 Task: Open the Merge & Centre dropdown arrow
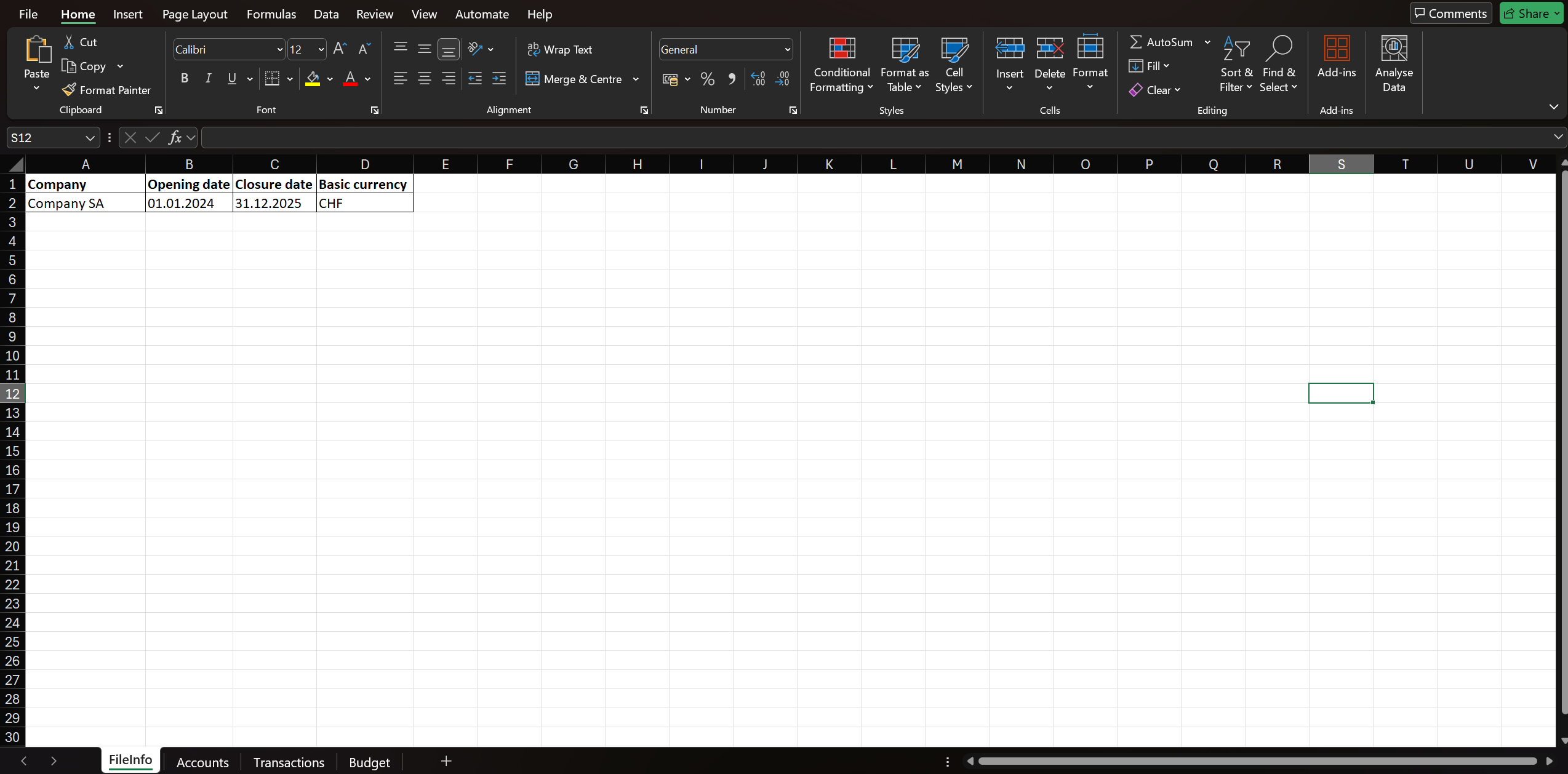[x=636, y=79]
